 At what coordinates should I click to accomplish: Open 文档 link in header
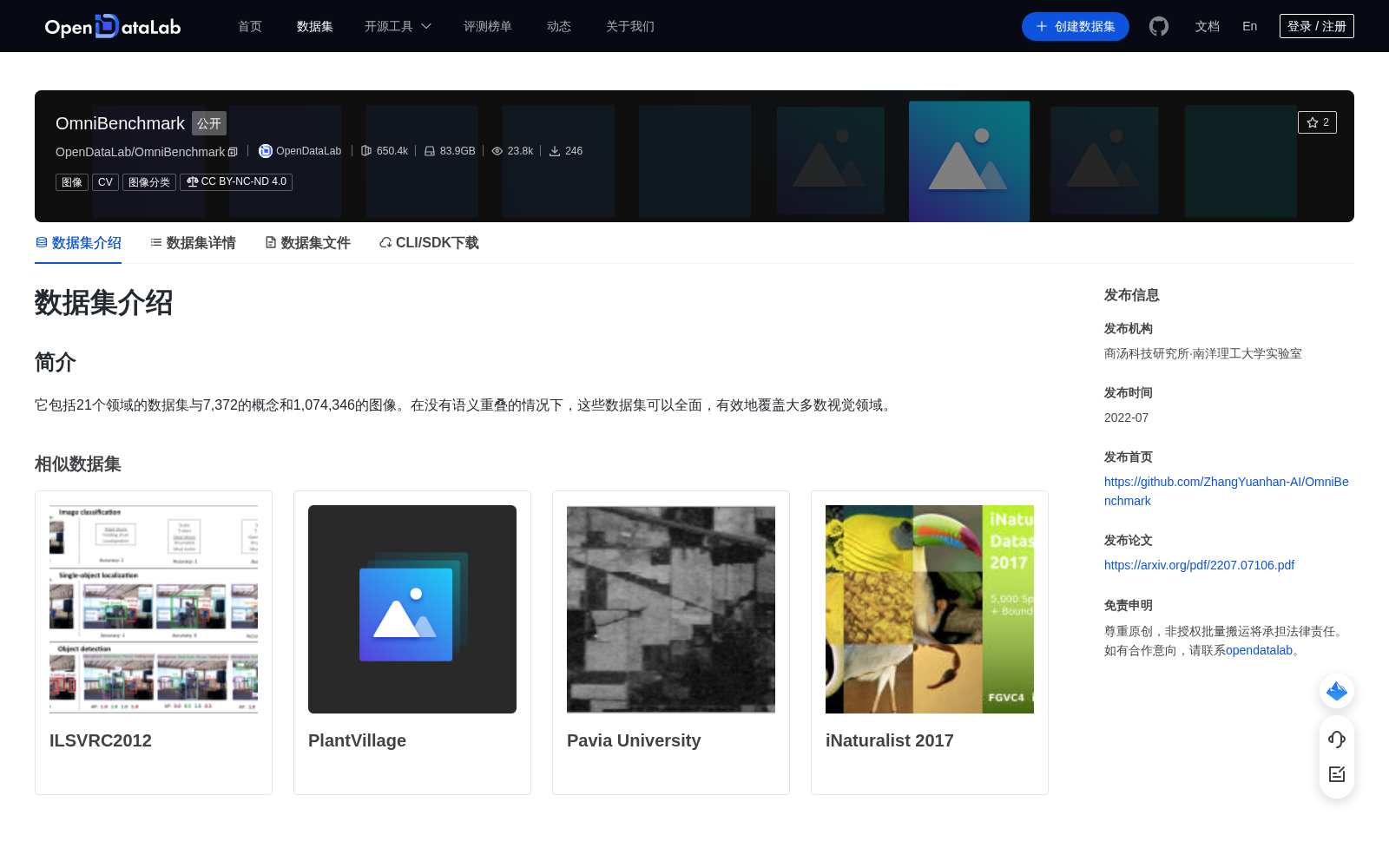[x=1208, y=26]
